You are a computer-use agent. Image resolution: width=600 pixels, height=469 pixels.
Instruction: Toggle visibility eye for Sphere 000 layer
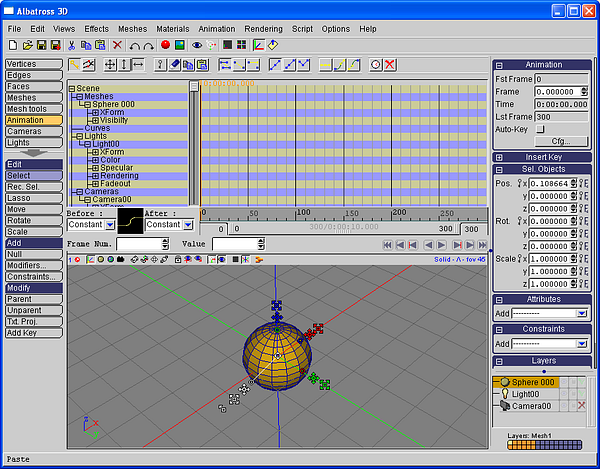coord(563,382)
